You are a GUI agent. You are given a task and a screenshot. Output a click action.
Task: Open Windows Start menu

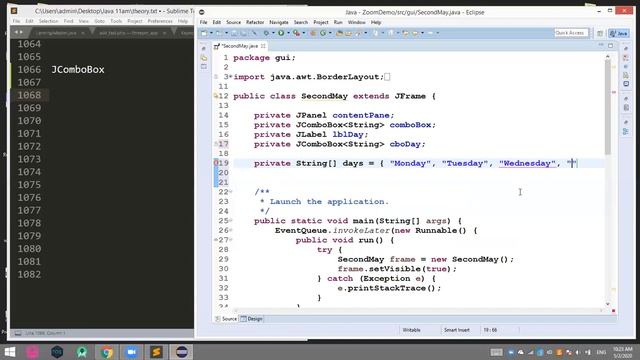click(10, 352)
